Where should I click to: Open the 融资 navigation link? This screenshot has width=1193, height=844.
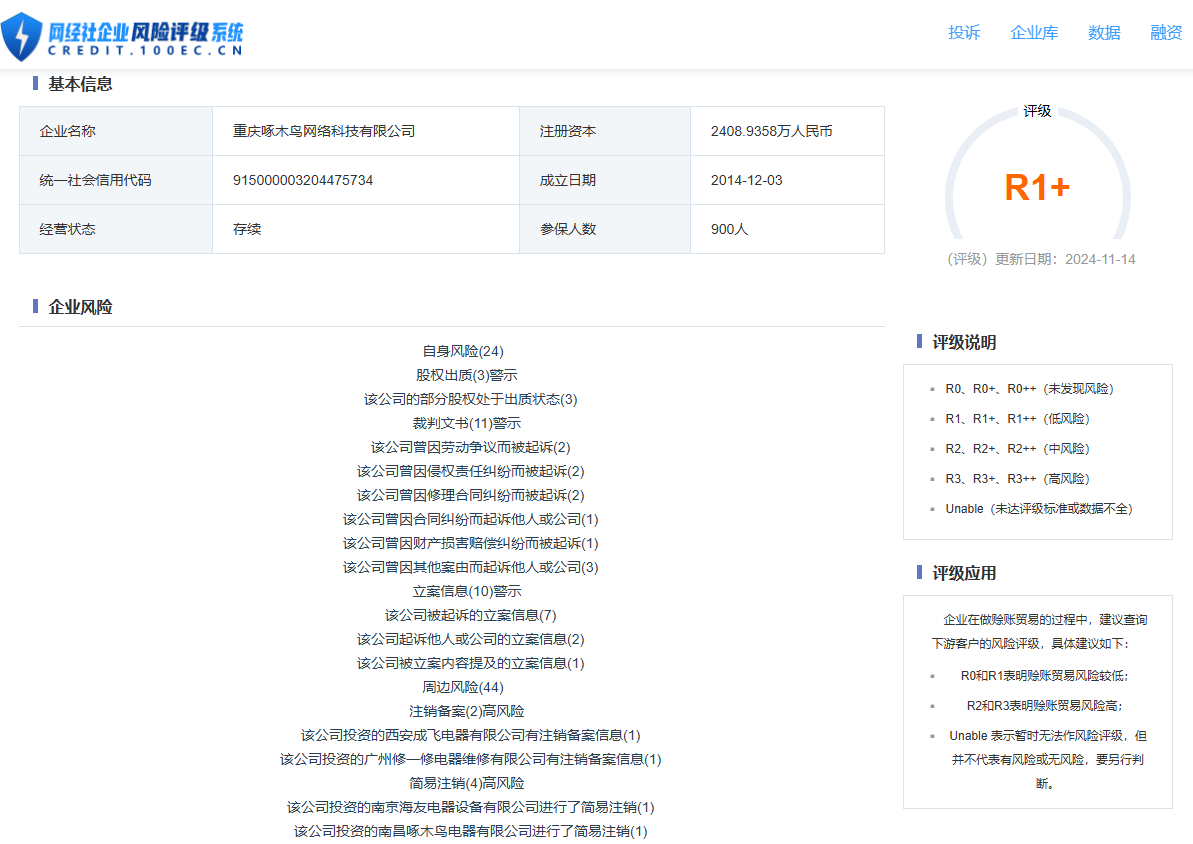coord(1166,33)
